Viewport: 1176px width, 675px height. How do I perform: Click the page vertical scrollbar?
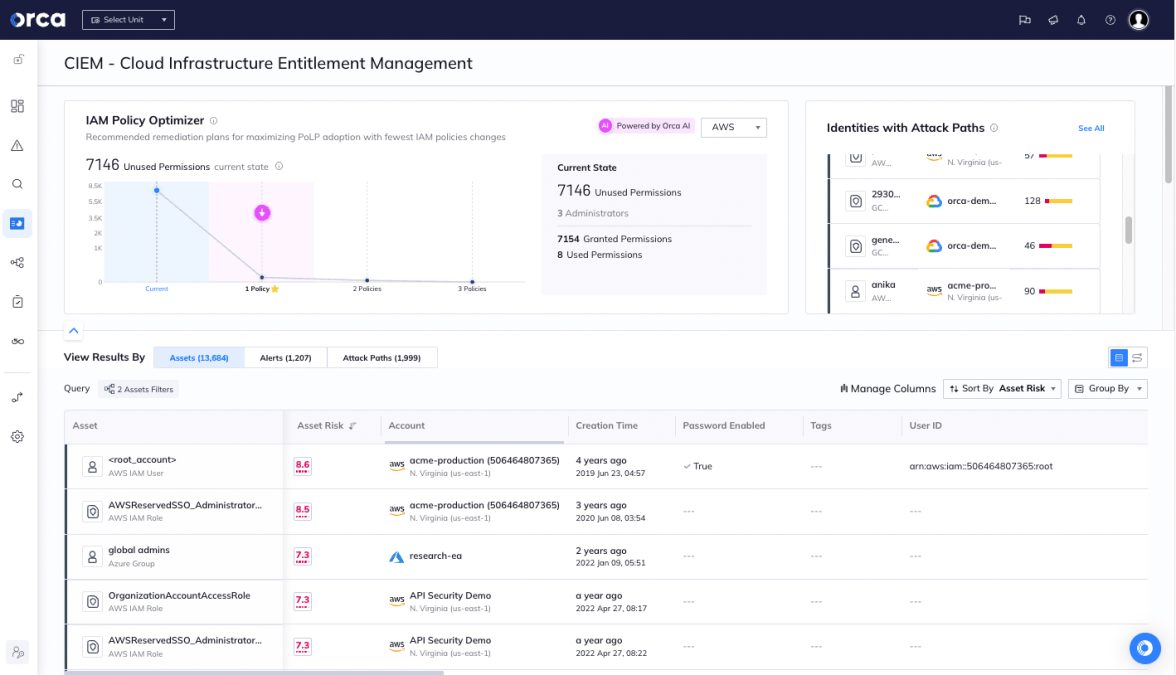tap(1168, 135)
